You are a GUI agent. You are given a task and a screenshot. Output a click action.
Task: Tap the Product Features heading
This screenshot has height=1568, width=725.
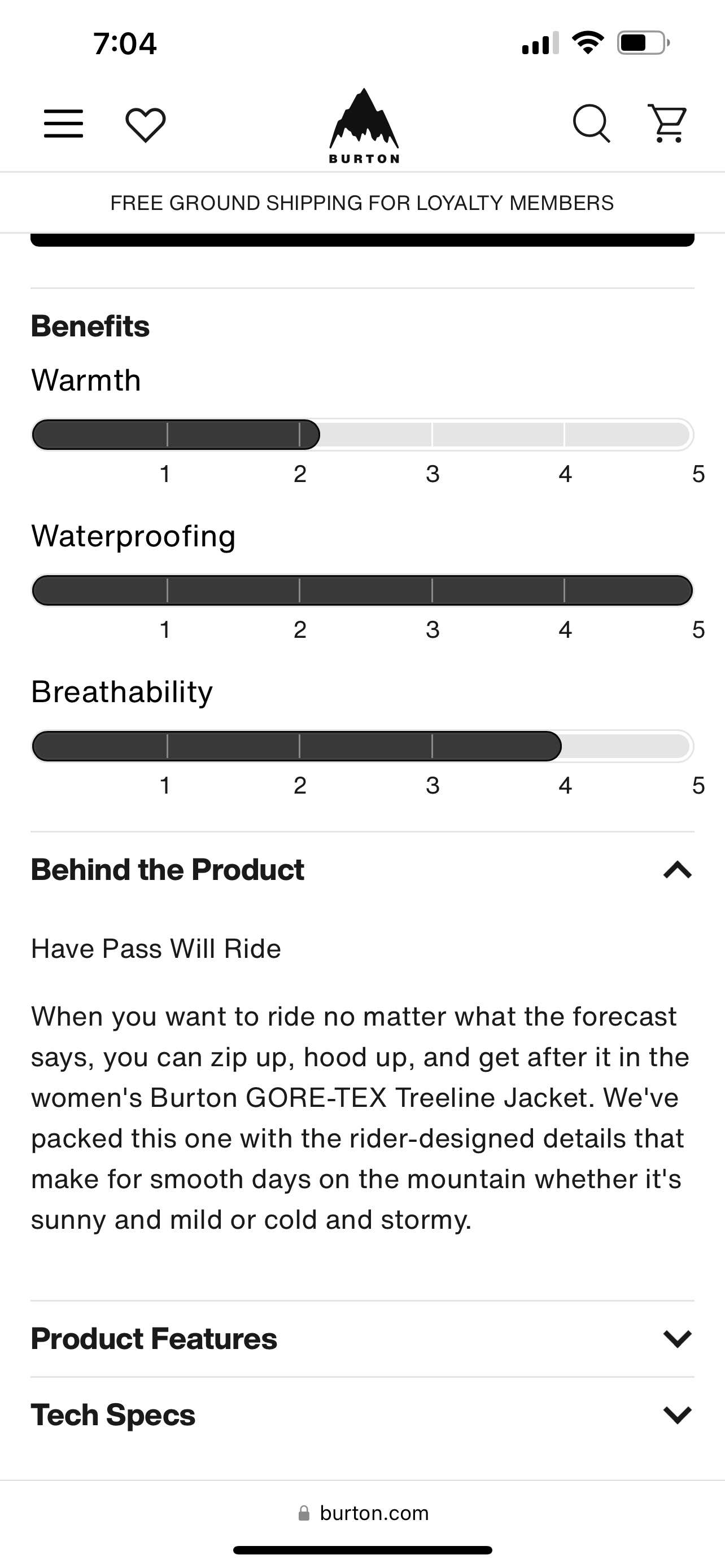coord(154,1338)
